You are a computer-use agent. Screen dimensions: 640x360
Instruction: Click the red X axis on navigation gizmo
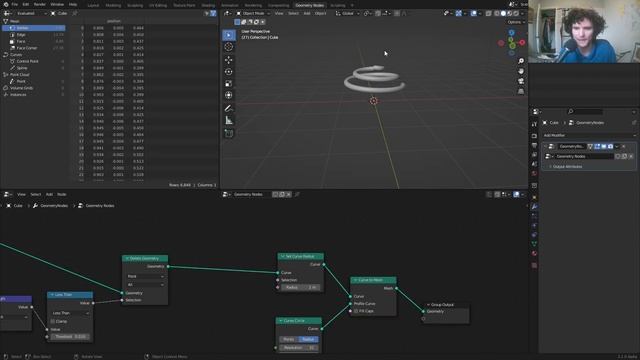522,42
